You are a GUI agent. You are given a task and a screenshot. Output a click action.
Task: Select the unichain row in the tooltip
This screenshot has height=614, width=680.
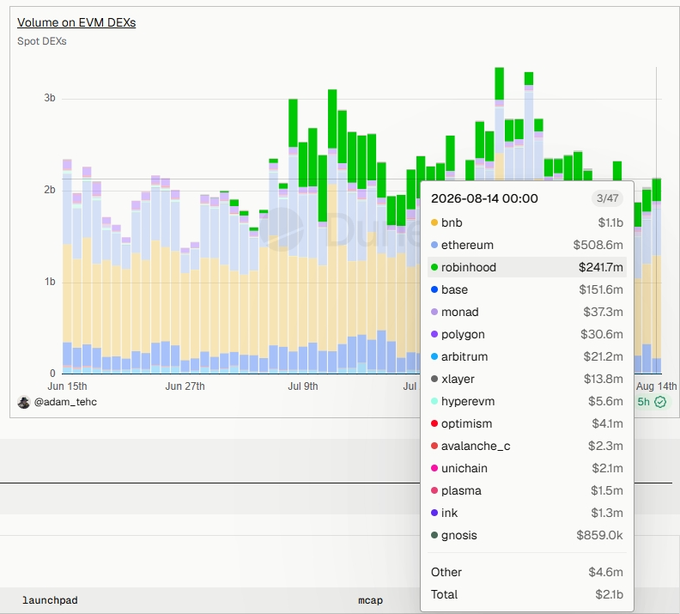[527, 468]
